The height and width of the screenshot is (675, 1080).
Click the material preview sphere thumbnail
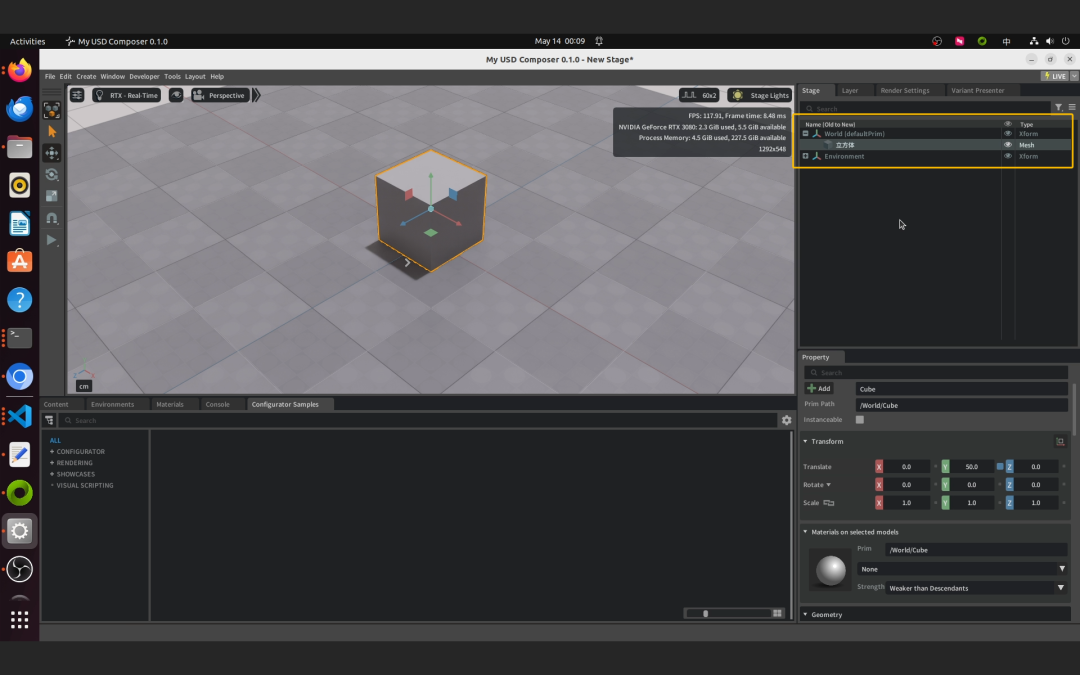831,570
